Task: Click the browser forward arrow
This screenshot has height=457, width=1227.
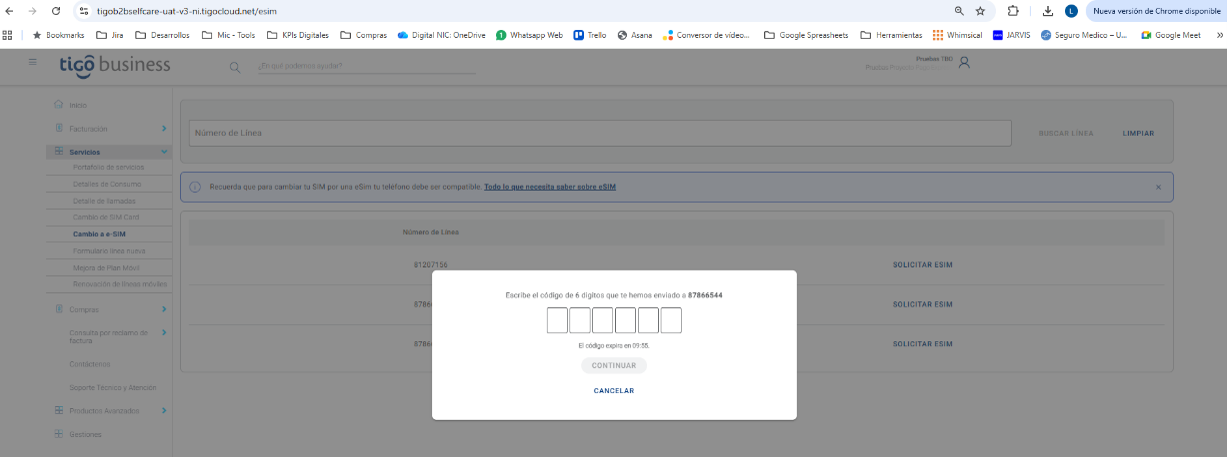Action: point(32,11)
